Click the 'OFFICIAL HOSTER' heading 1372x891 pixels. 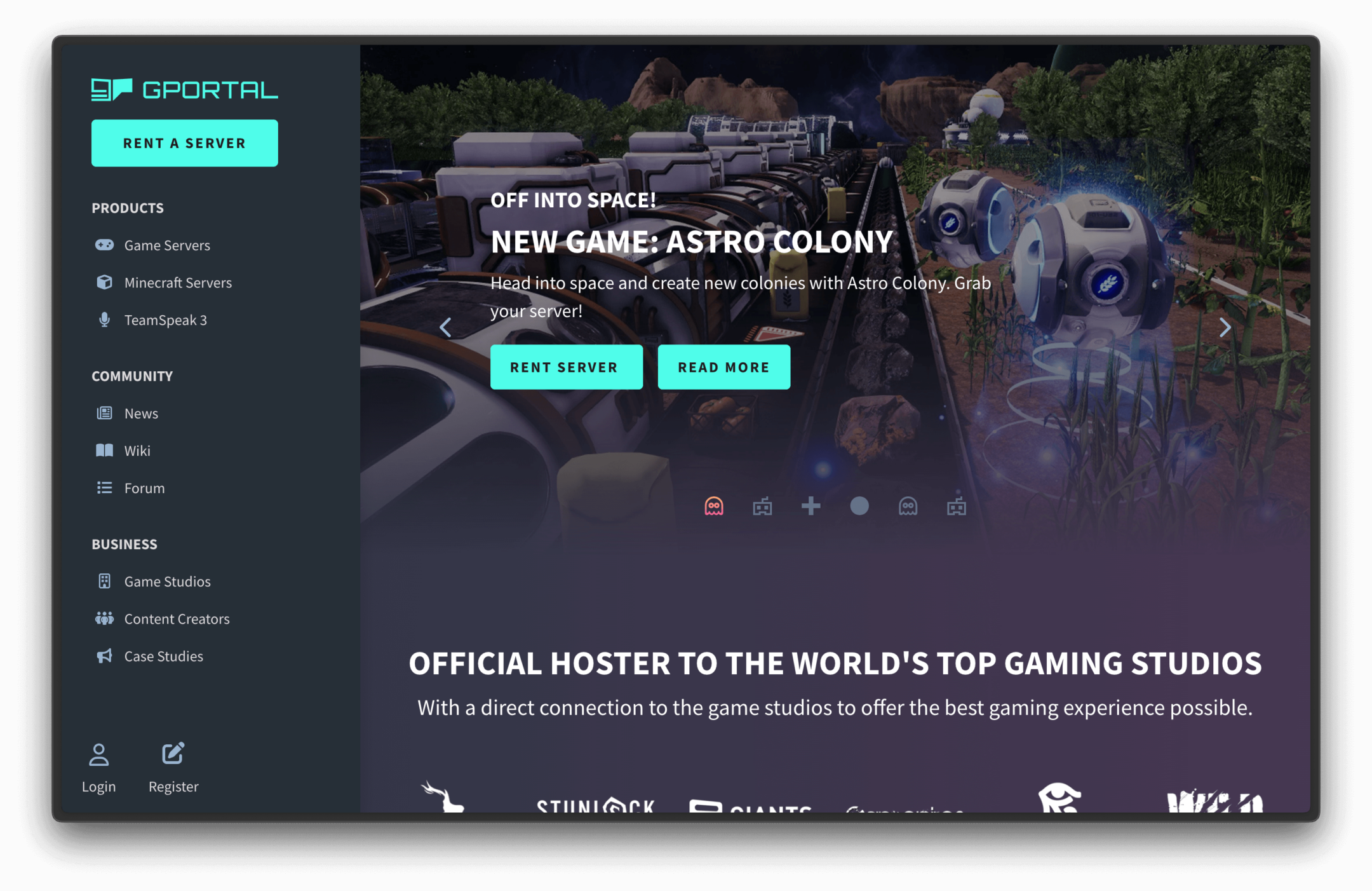[835, 663]
